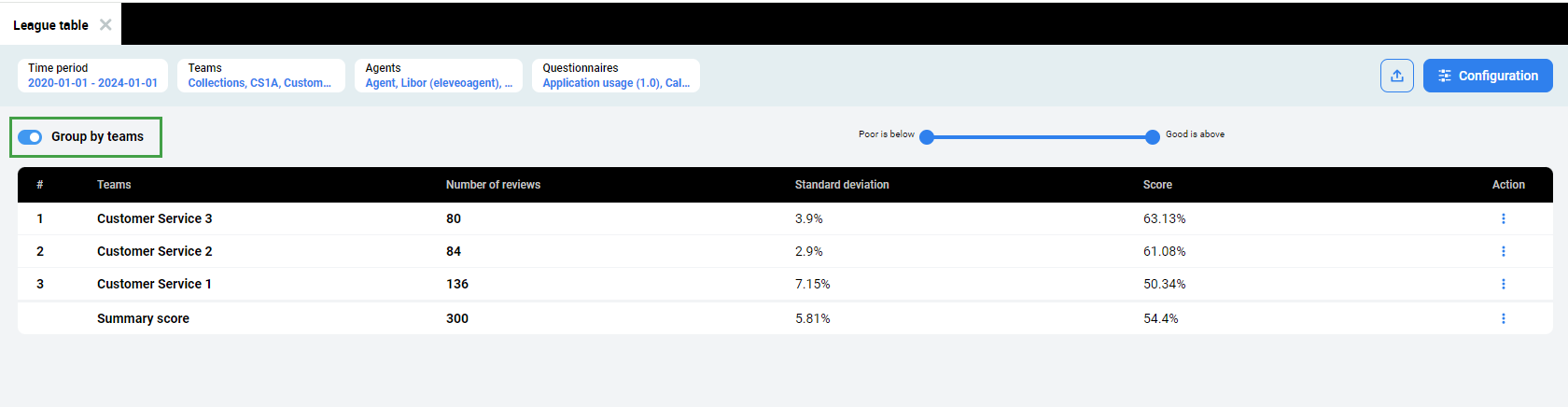Click the Teams column header

coord(114,185)
